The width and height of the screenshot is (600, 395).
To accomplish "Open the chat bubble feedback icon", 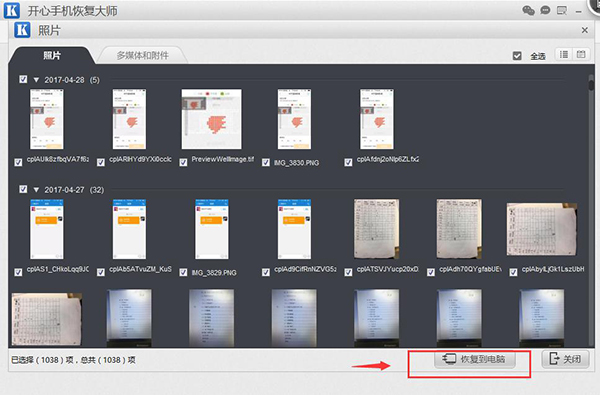I will click(545, 10).
